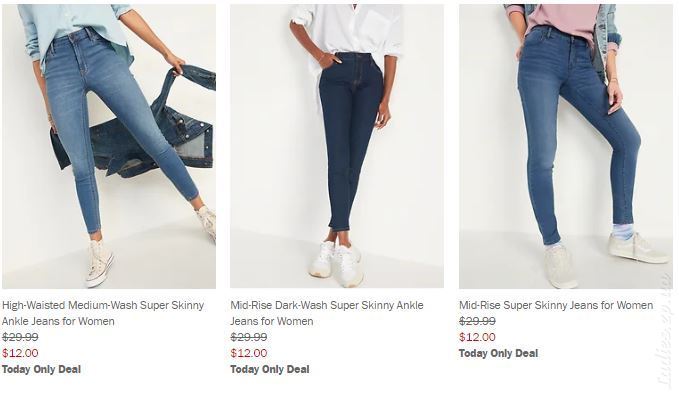The width and height of the screenshot is (679, 397).
Task: Select crossed-out $29.99 price under Dark-Wash jeans
Action: tap(249, 337)
